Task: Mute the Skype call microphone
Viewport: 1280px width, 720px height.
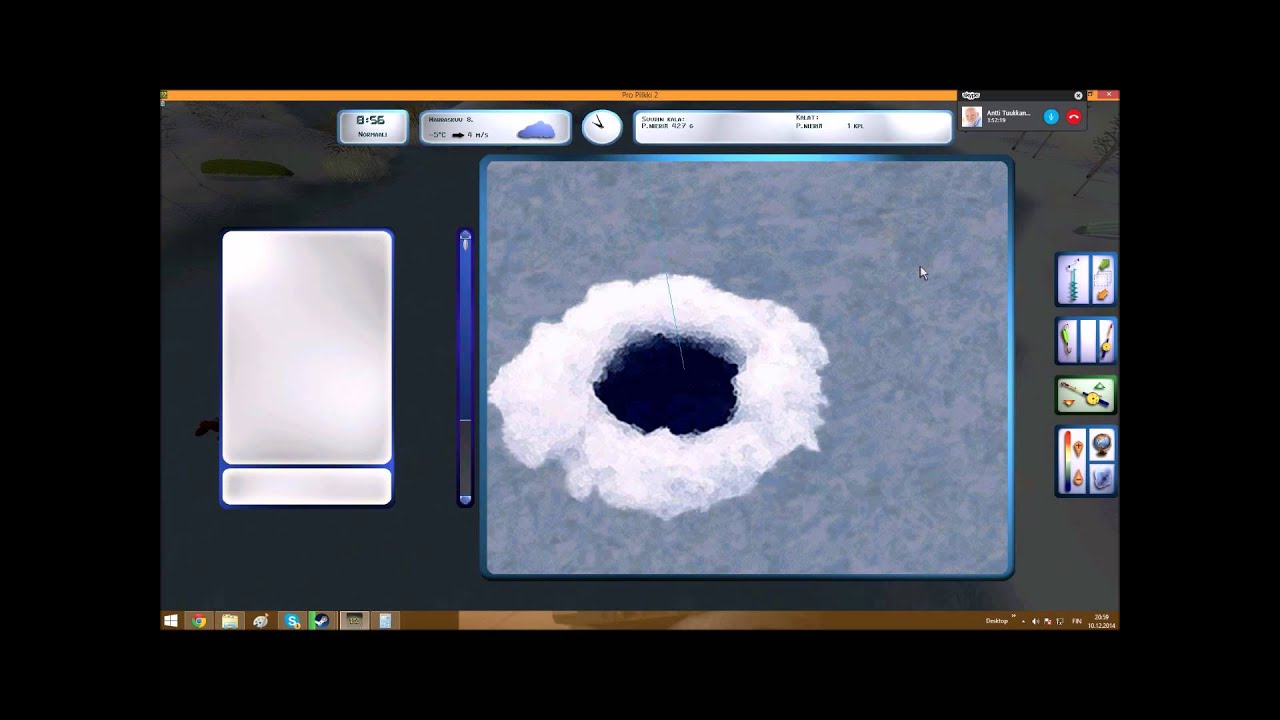Action: [1051, 117]
